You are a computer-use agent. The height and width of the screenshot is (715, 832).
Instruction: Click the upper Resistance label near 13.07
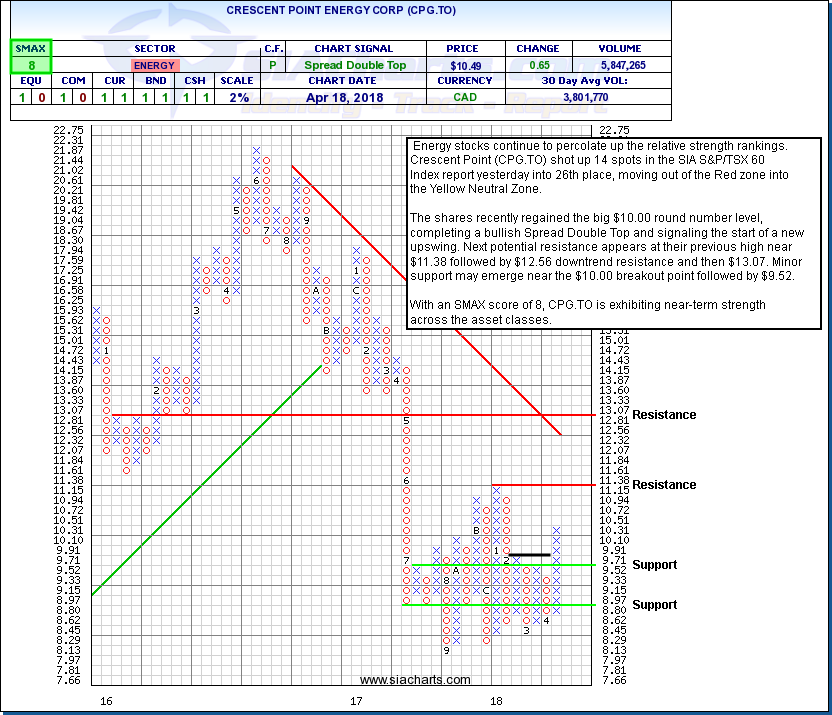[x=664, y=415]
